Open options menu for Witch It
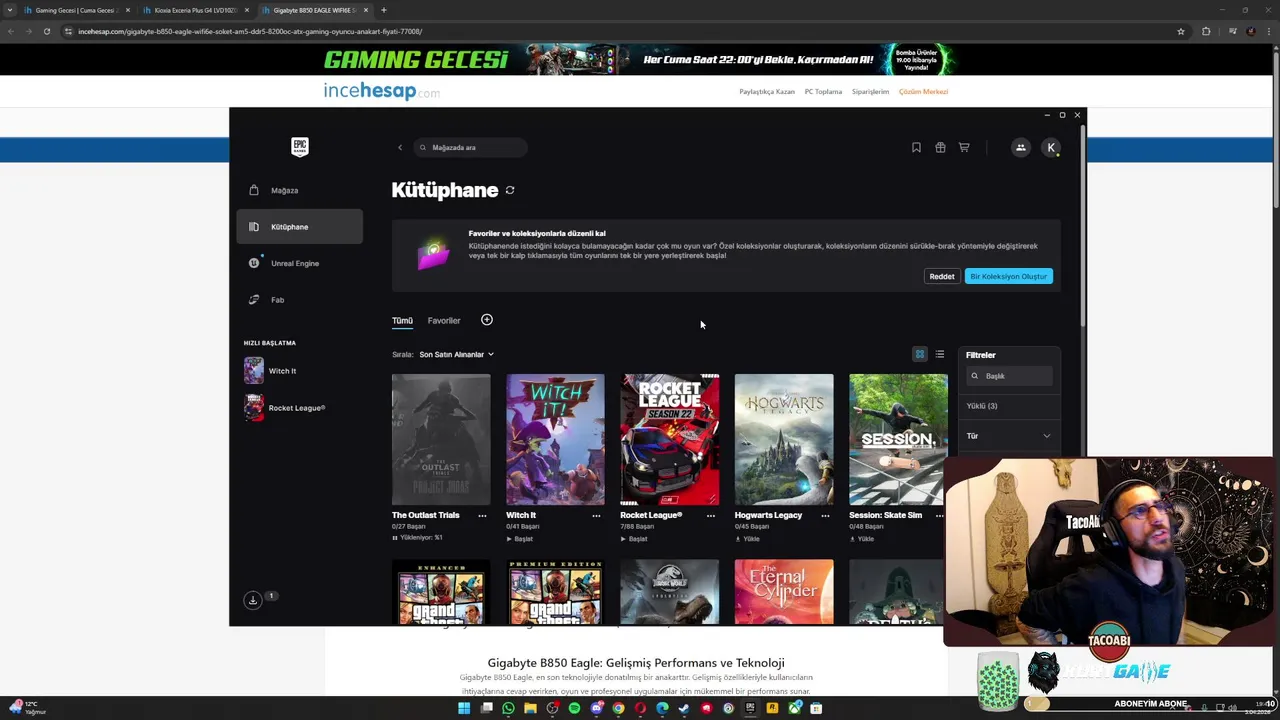The image size is (1280, 720). click(596, 516)
